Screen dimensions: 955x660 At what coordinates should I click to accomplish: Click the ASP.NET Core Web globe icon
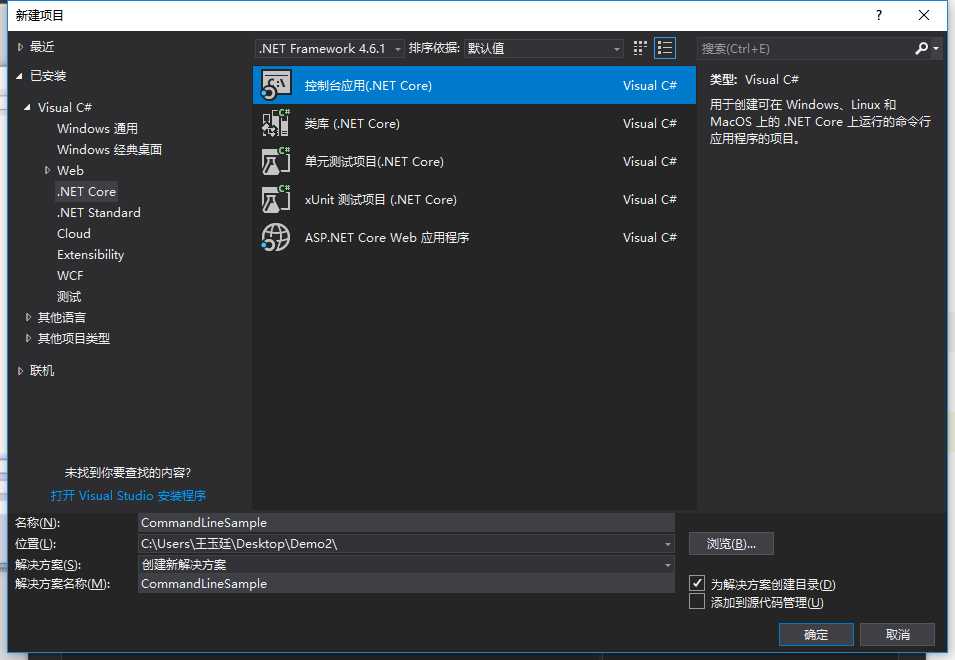(x=276, y=237)
